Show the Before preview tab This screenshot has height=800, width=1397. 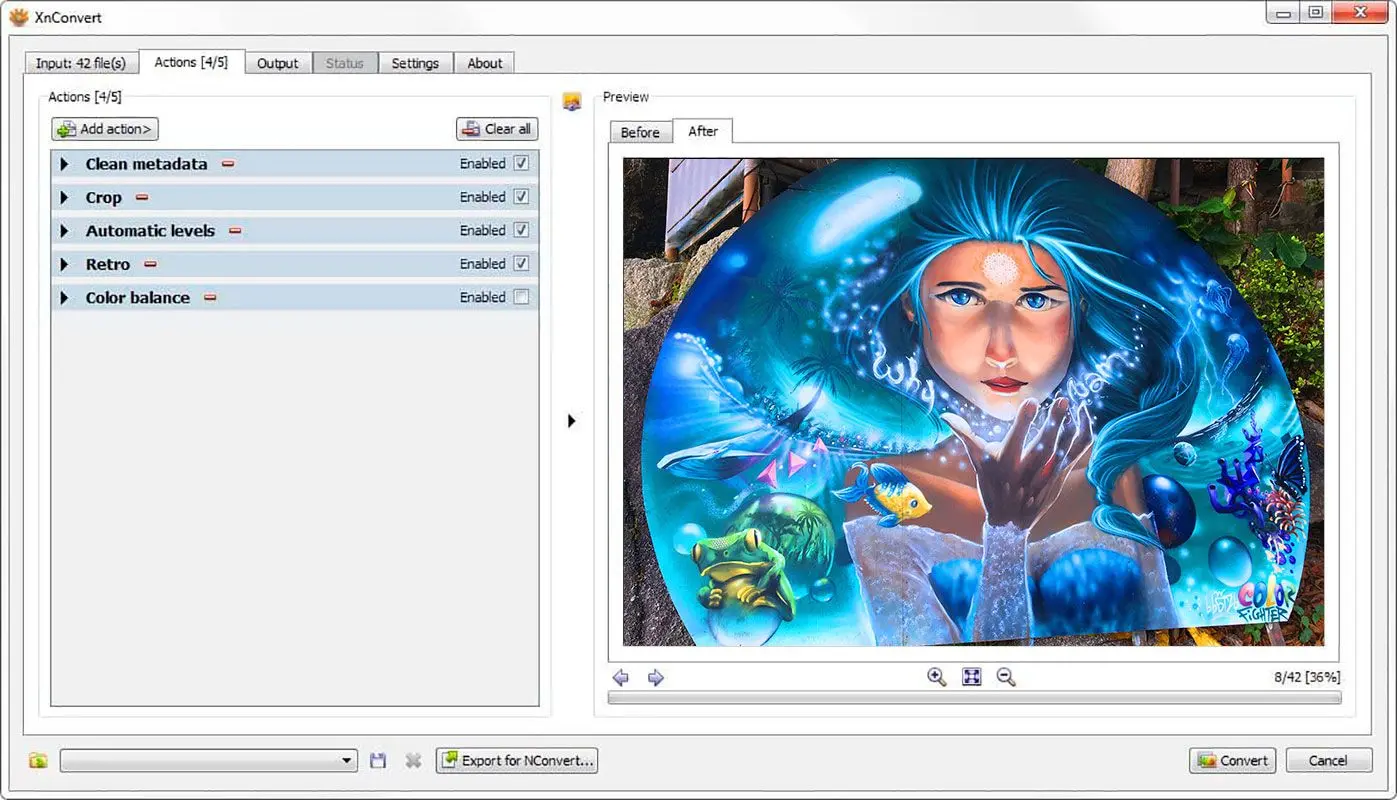(x=640, y=132)
